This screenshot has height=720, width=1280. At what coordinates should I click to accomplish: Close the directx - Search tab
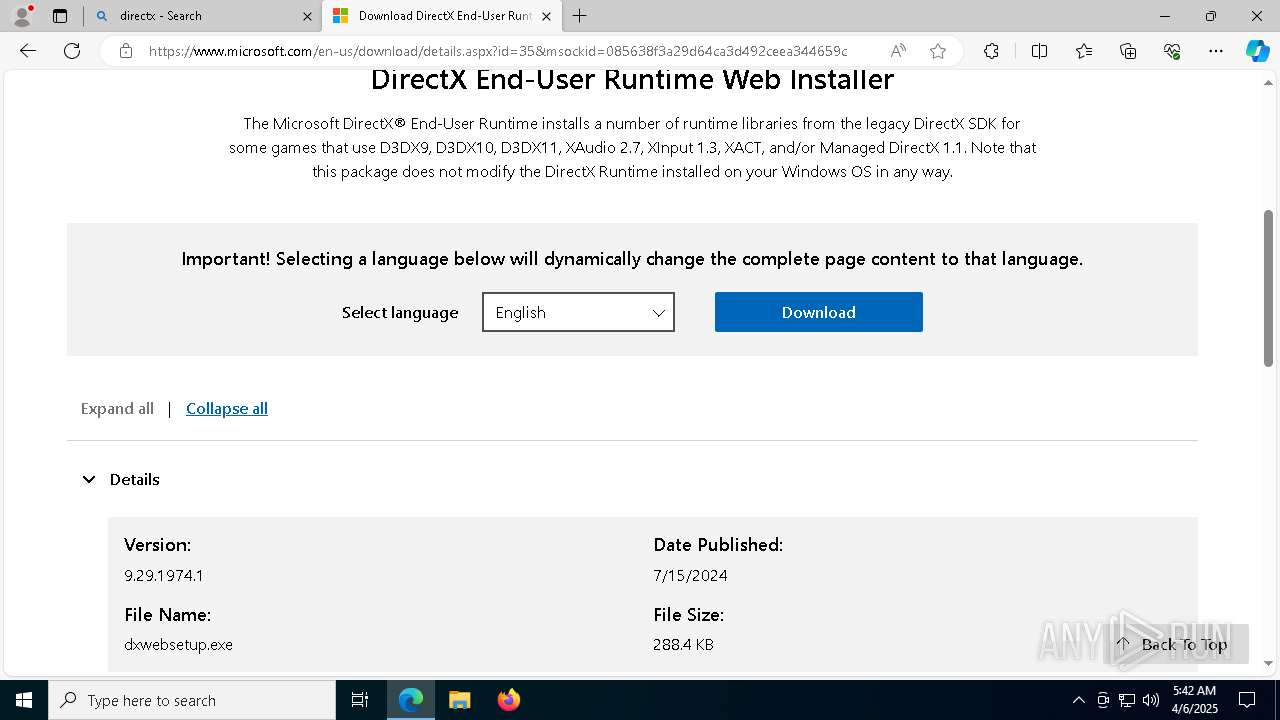pyautogui.click(x=307, y=16)
